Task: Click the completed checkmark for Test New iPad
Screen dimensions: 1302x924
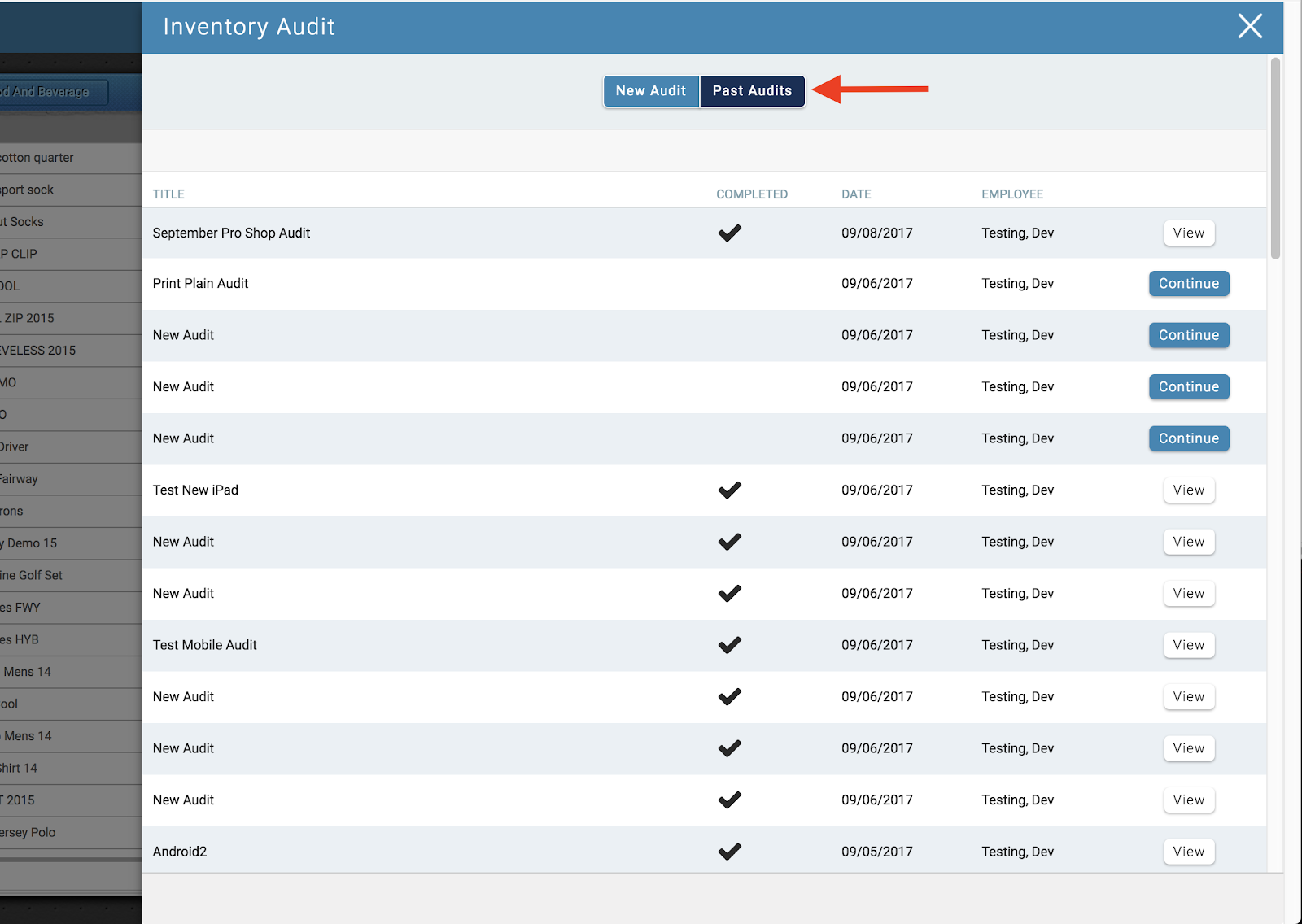Action: 729,490
